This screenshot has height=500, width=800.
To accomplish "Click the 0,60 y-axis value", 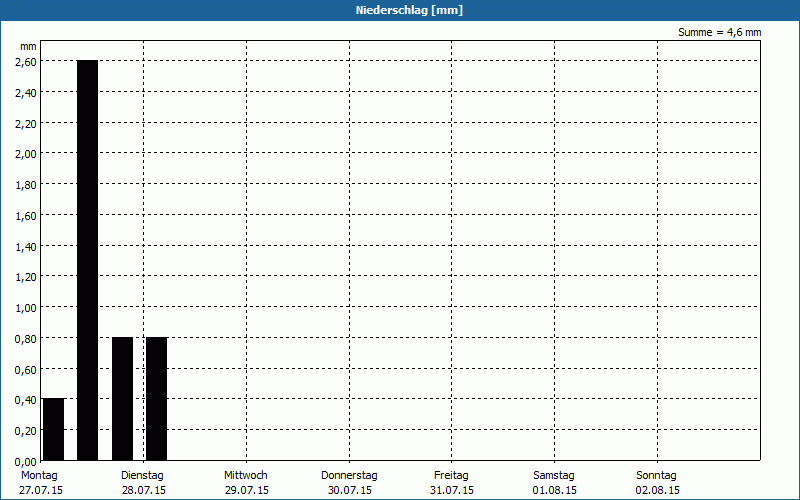I will coord(26,370).
